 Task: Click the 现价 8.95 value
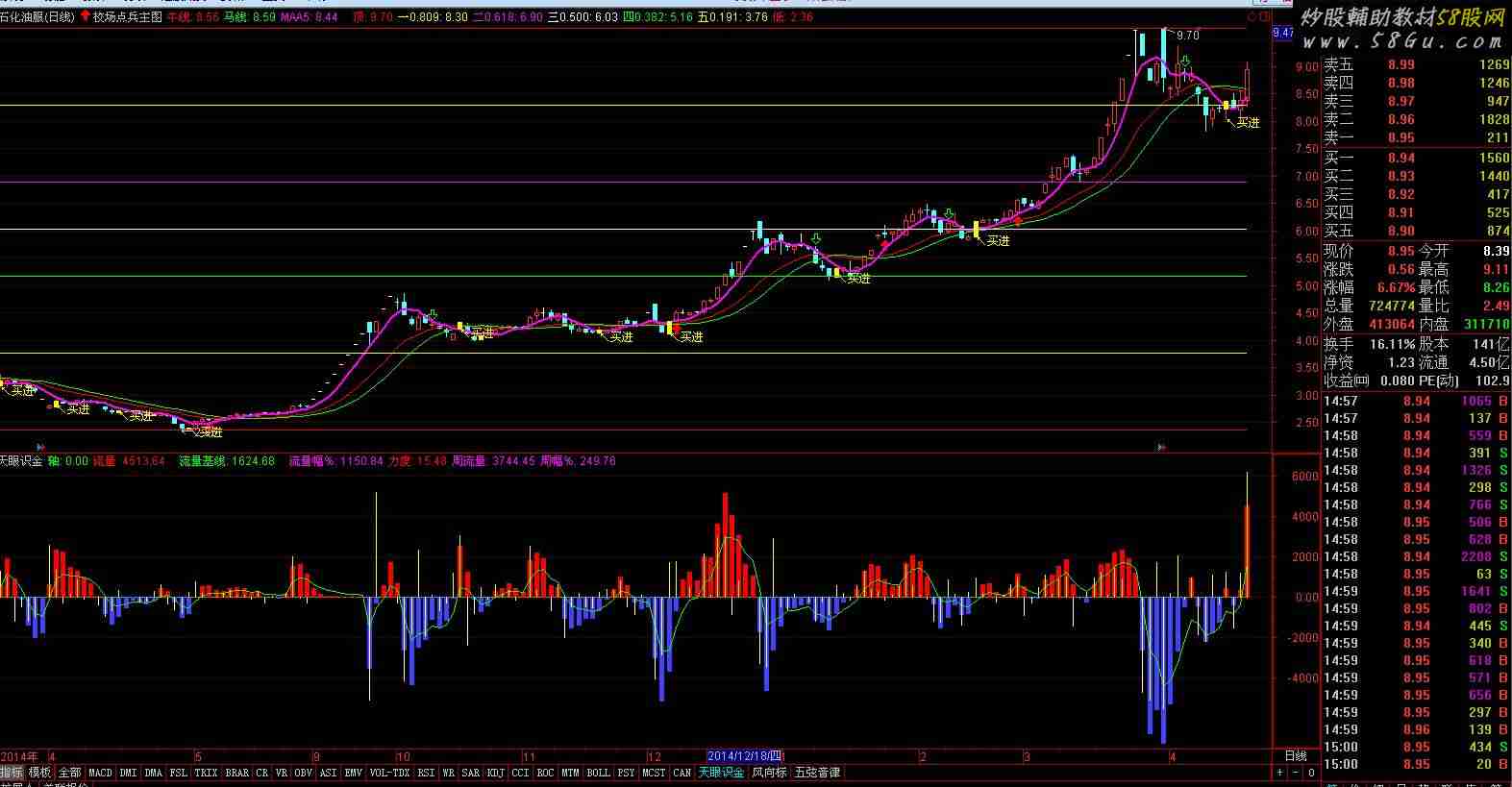point(1400,251)
